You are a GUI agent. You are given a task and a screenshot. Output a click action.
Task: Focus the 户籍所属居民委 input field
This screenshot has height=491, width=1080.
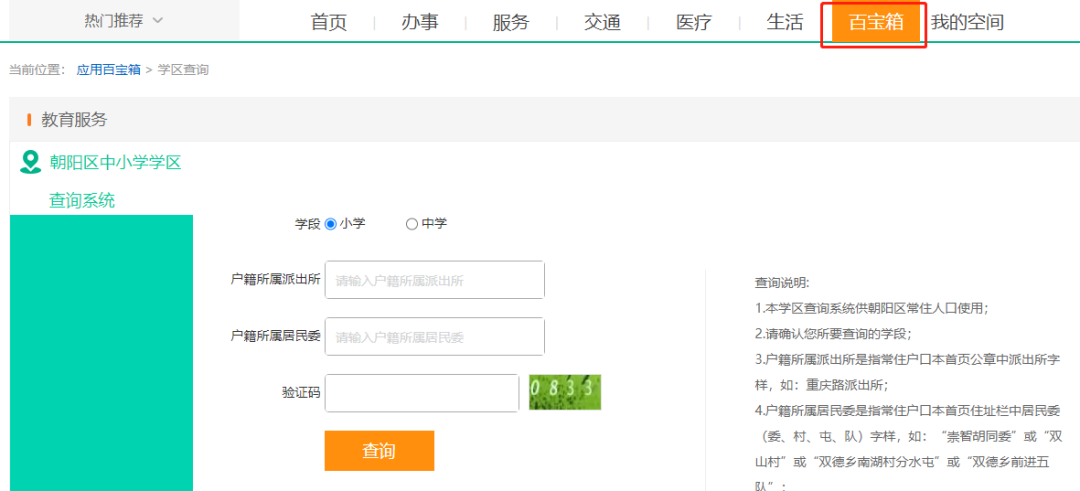[x=435, y=336]
